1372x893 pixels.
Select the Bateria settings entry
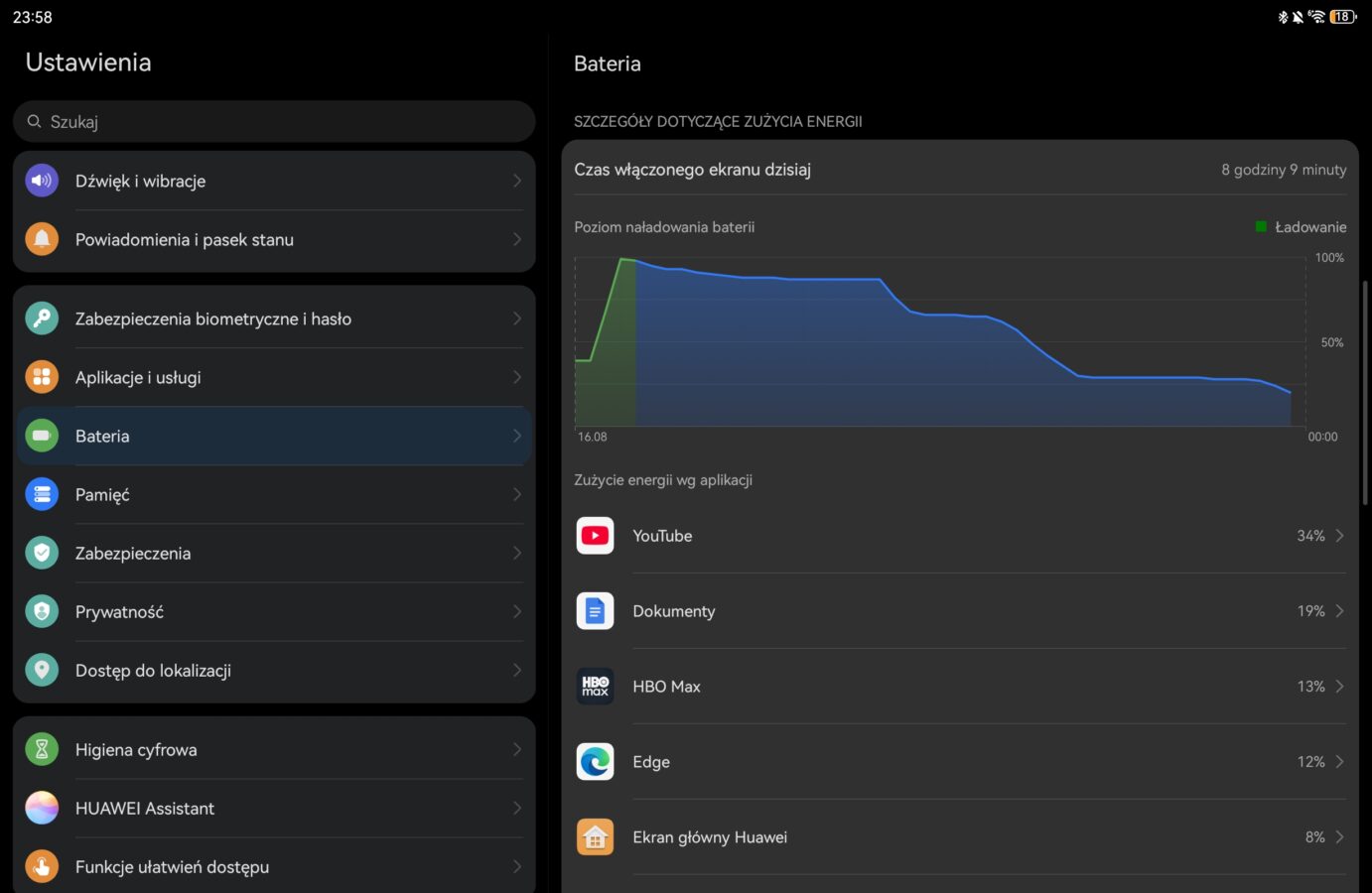pos(274,436)
